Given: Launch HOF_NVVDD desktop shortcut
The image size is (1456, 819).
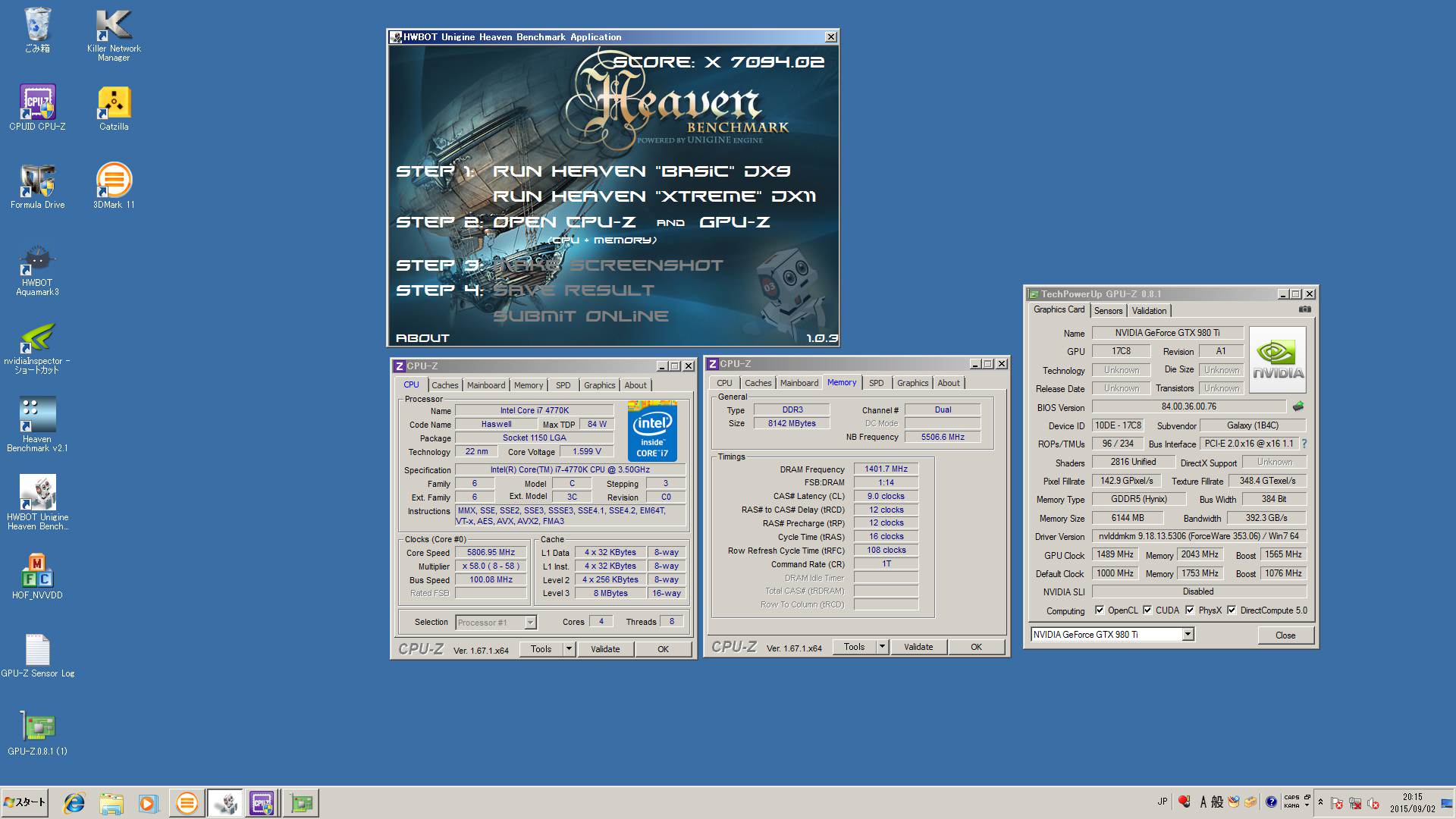Looking at the screenshot, I should point(37,576).
